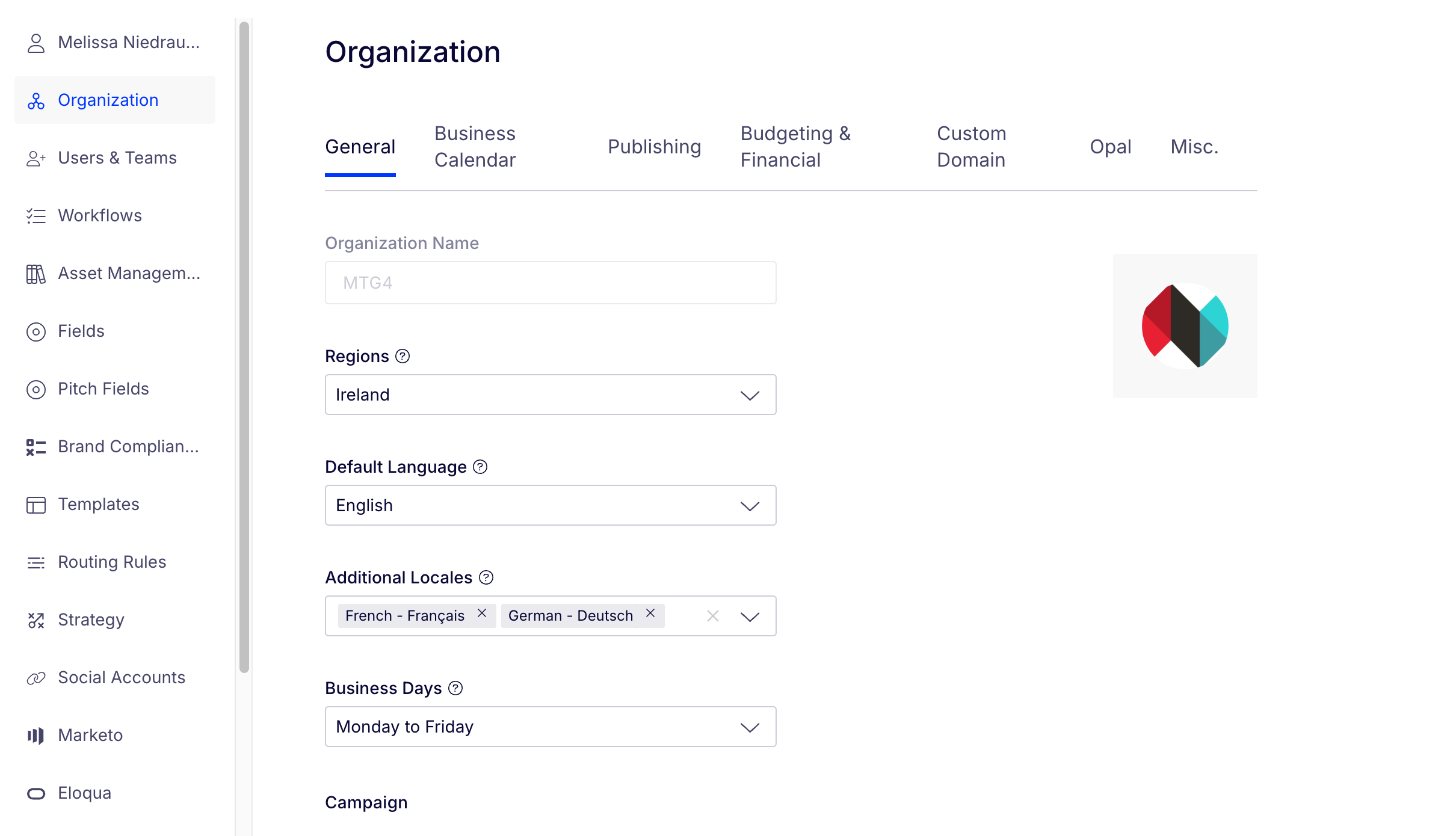Click the Organization page heading
Image resolution: width=1456 pixels, height=836 pixels.
click(413, 52)
